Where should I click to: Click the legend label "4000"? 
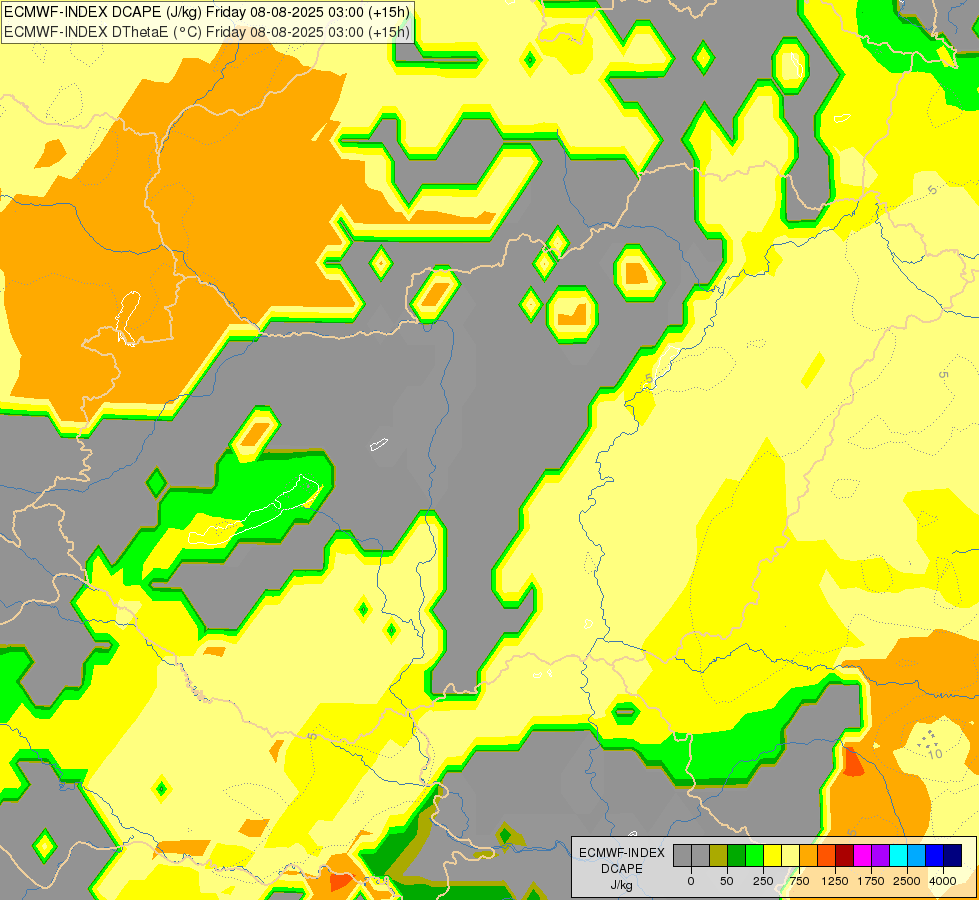click(x=943, y=881)
